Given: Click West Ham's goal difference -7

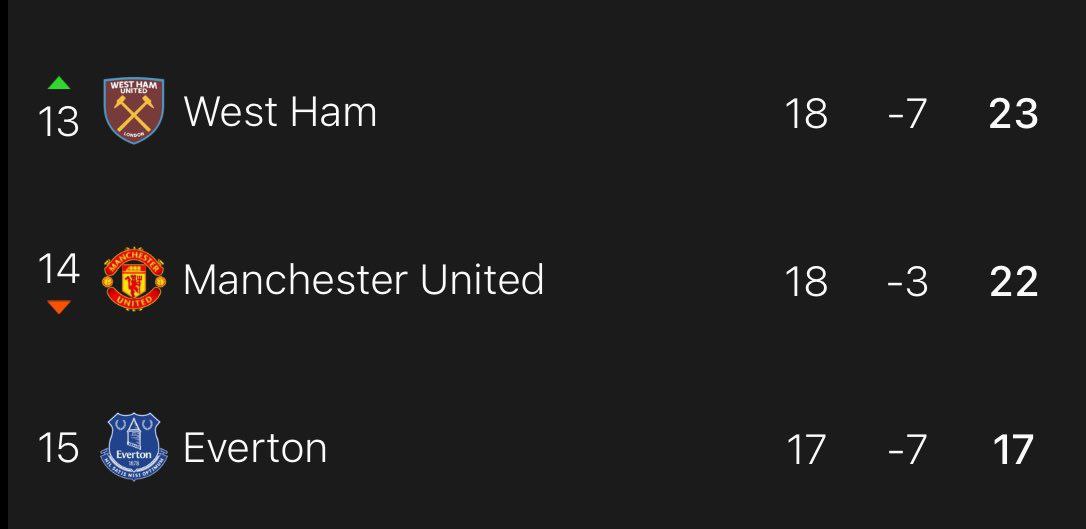Looking at the screenshot, I should (907, 114).
